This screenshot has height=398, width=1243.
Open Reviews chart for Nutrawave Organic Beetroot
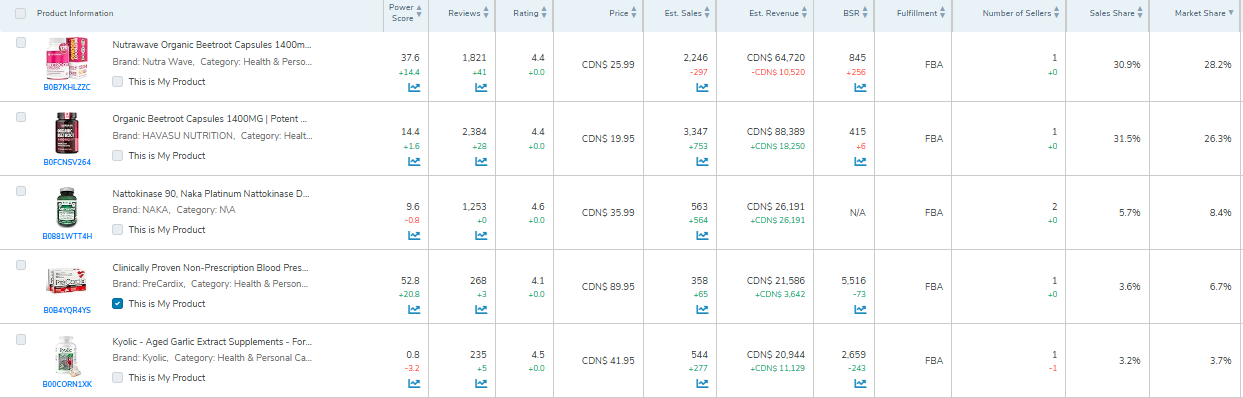(481, 88)
